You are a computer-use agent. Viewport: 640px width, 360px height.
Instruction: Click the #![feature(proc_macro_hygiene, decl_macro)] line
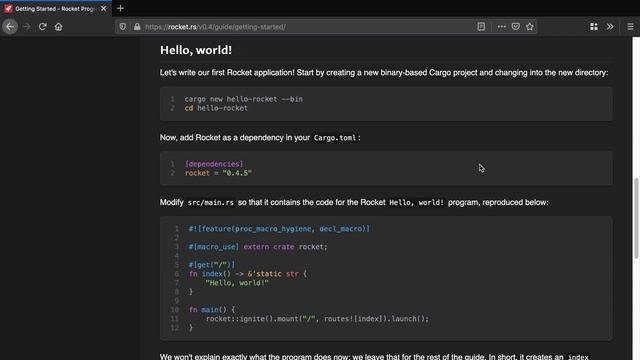pos(279,229)
